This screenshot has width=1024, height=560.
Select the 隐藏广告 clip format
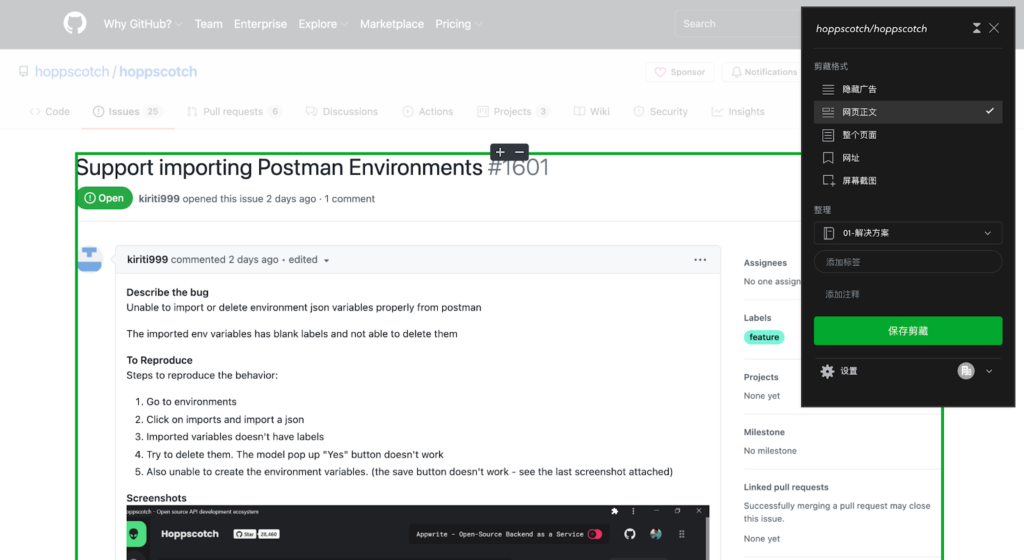(908, 89)
